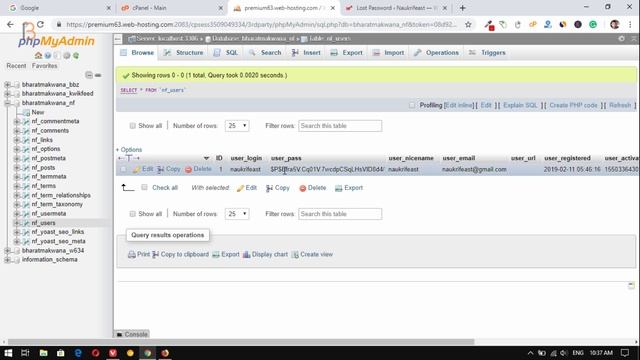Open page settings gear icon
Screen dimensions: 640x360
621,38
